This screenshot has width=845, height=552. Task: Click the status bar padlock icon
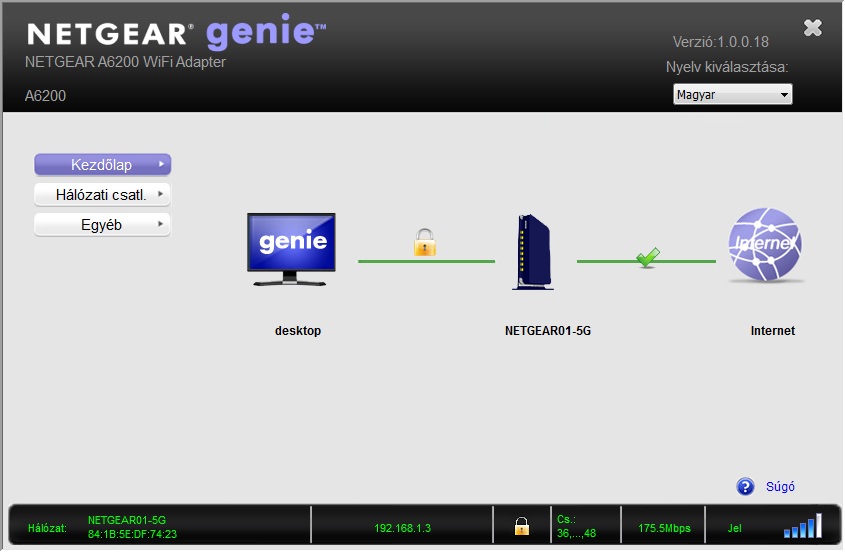point(521,526)
